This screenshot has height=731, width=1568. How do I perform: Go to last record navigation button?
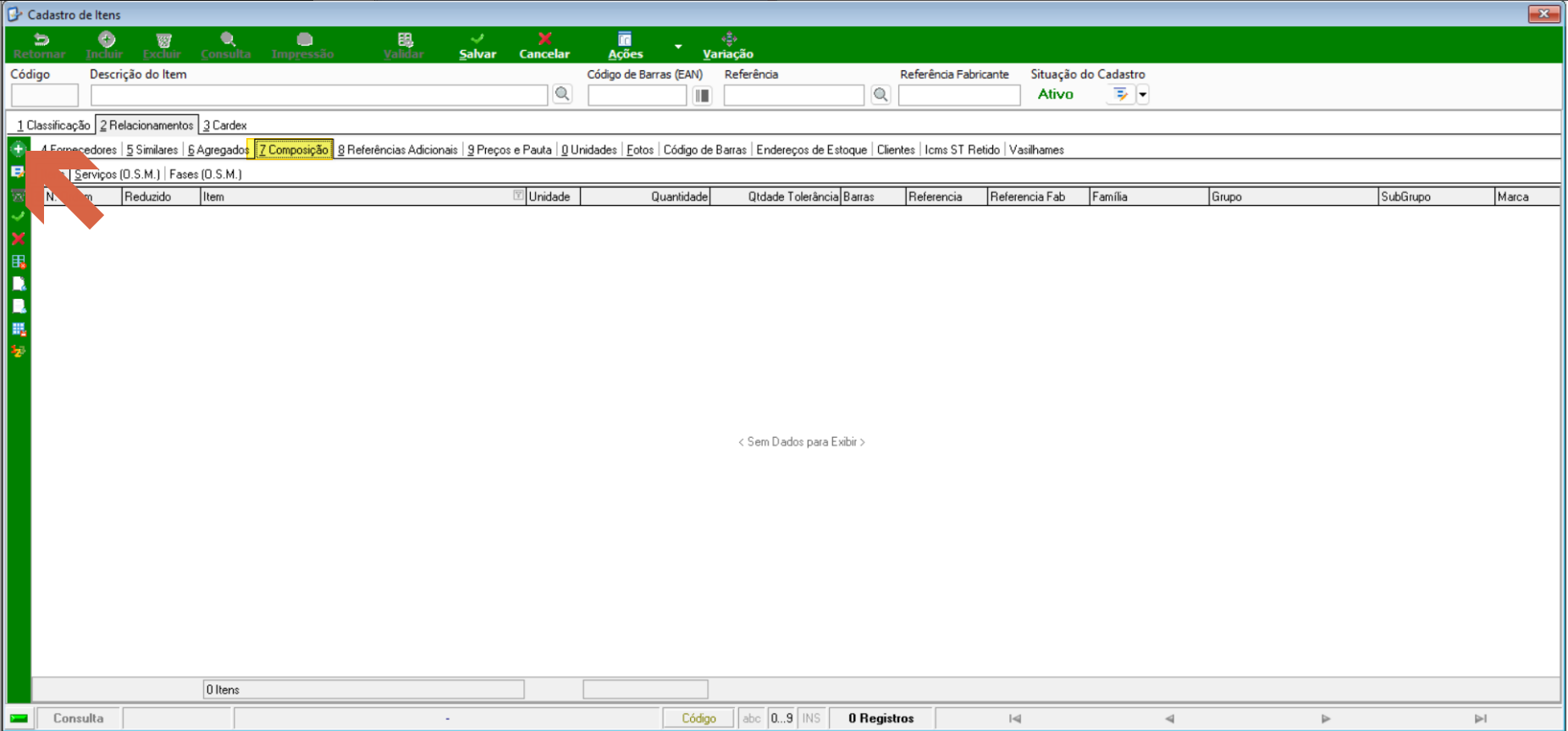click(x=1481, y=718)
